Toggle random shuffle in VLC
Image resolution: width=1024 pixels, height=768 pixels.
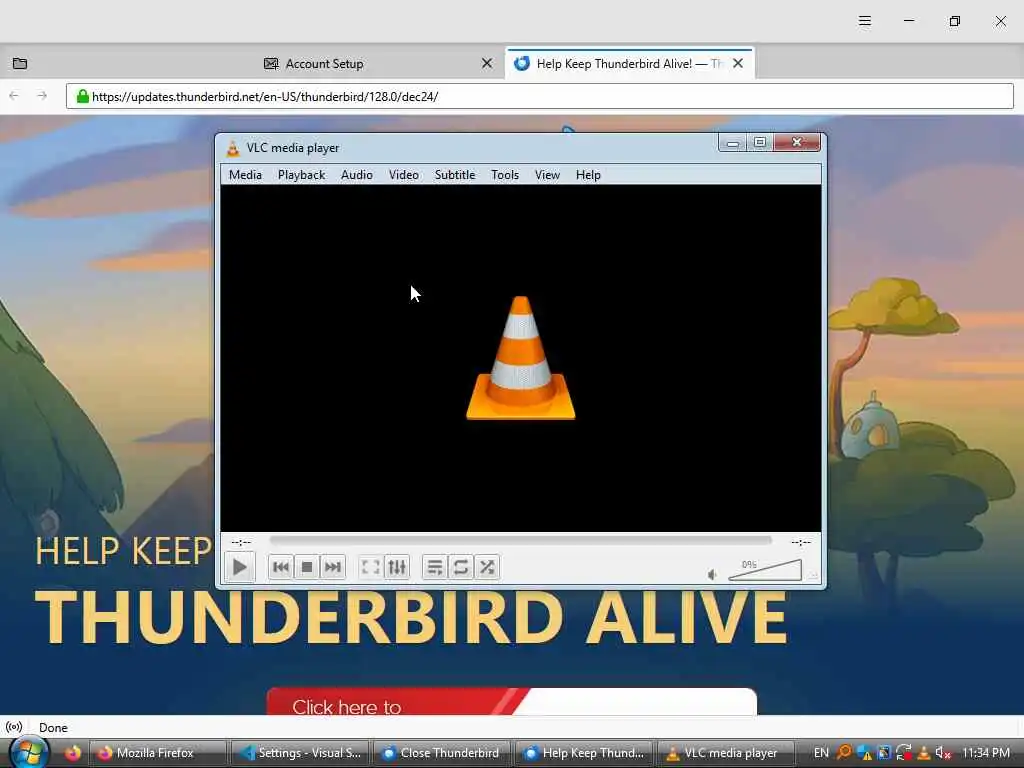pyautogui.click(x=487, y=568)
